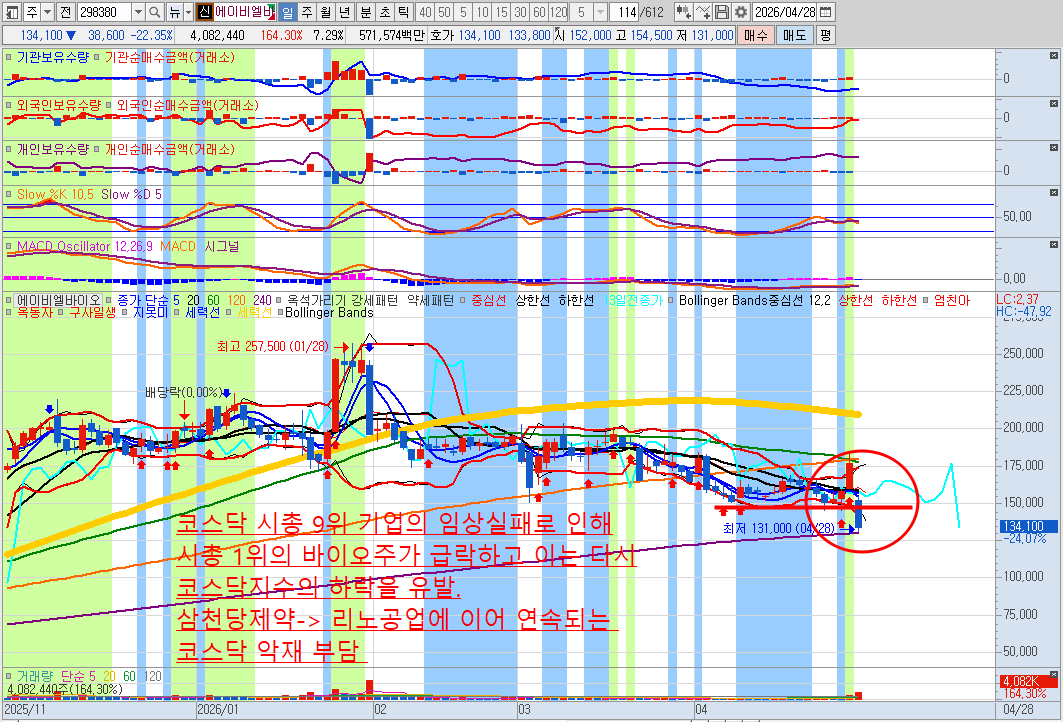This screenshot has height=722, width=1063.
Task: Click the add candle indicator icon
Action: pos(683,12)
